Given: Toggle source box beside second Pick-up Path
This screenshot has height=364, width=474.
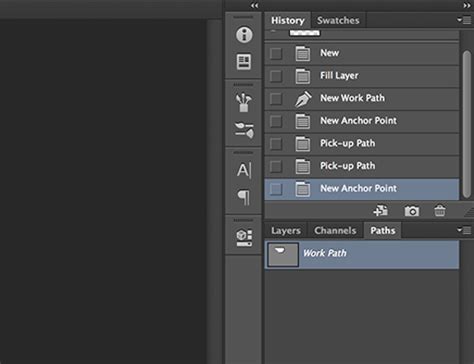Looking at the screenshot, I should point(276,166).
